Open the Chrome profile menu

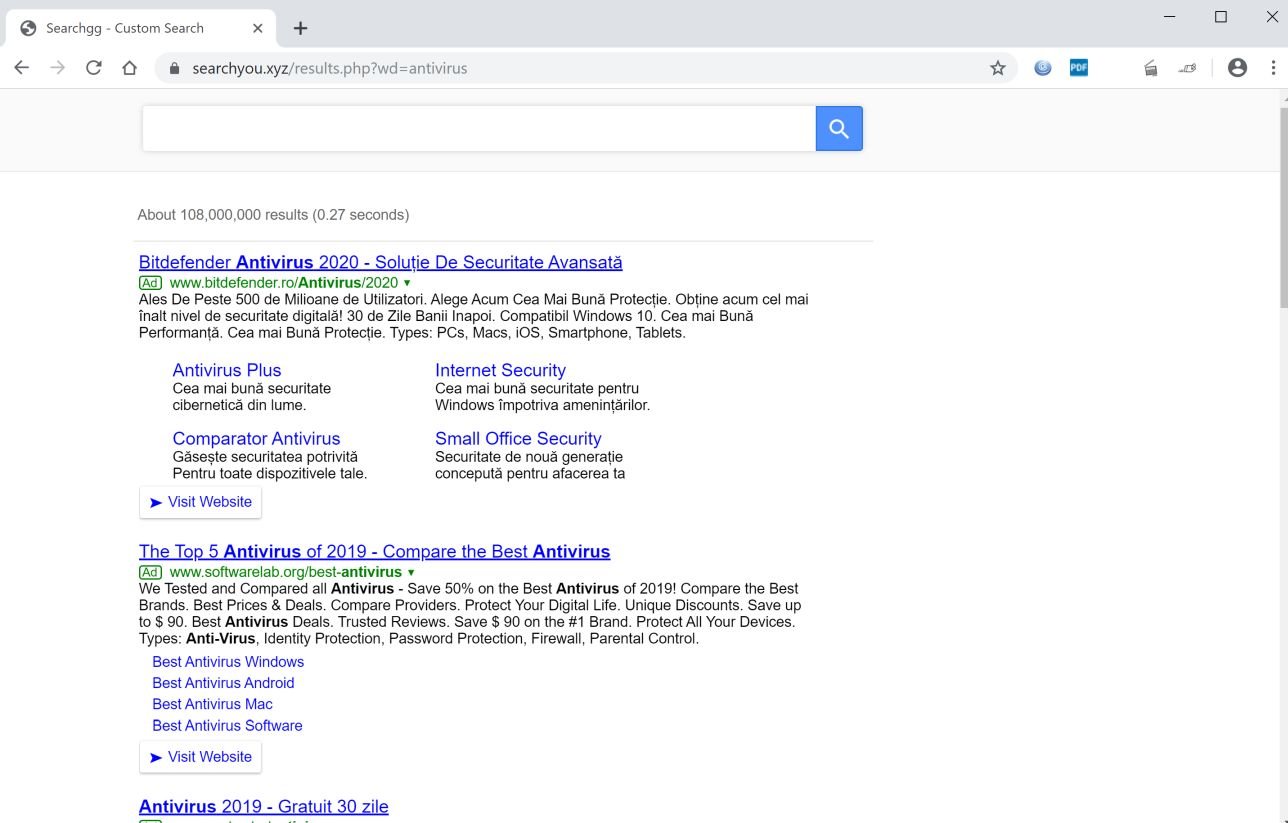click(x=1237, y=68)
